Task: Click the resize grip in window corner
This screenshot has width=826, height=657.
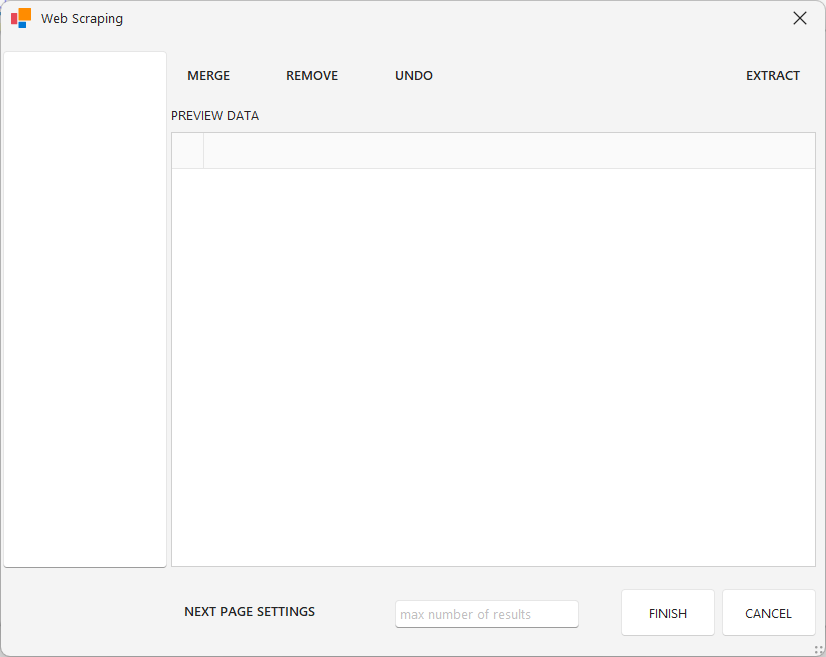Action: (818, 649)
